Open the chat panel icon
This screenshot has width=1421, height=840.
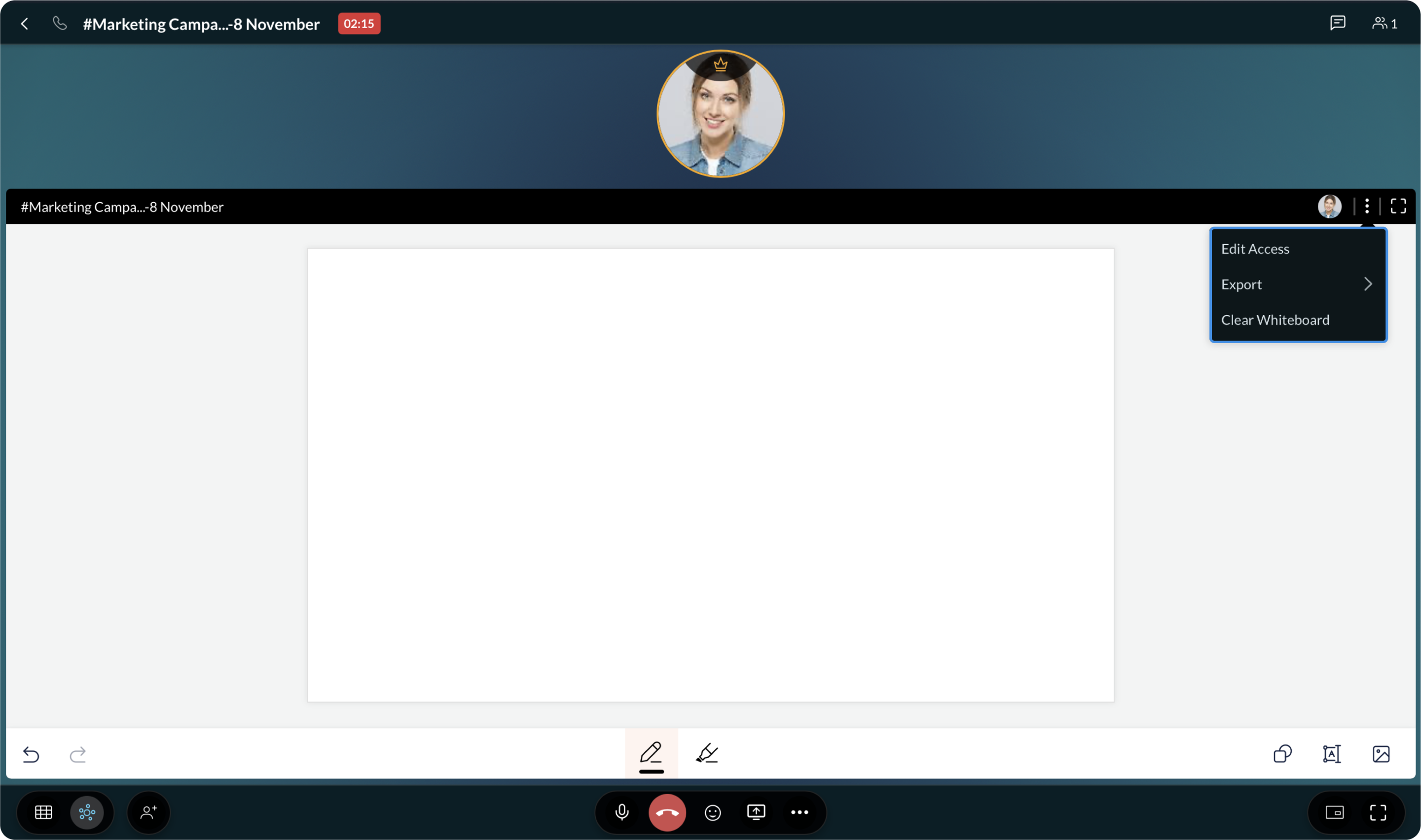coord(1337,23)
